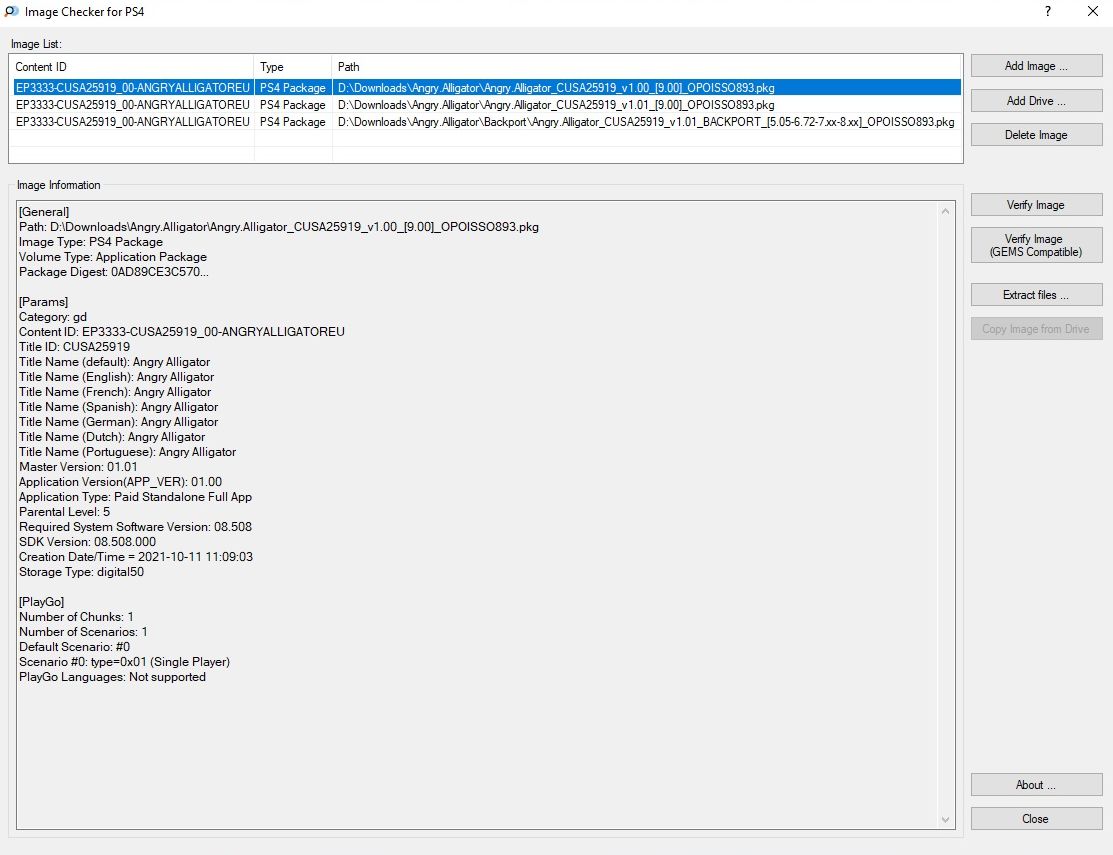This screenshot has height=855, width=1113.
Task: Sort list by Content ID column header
Action: [131, 67]
